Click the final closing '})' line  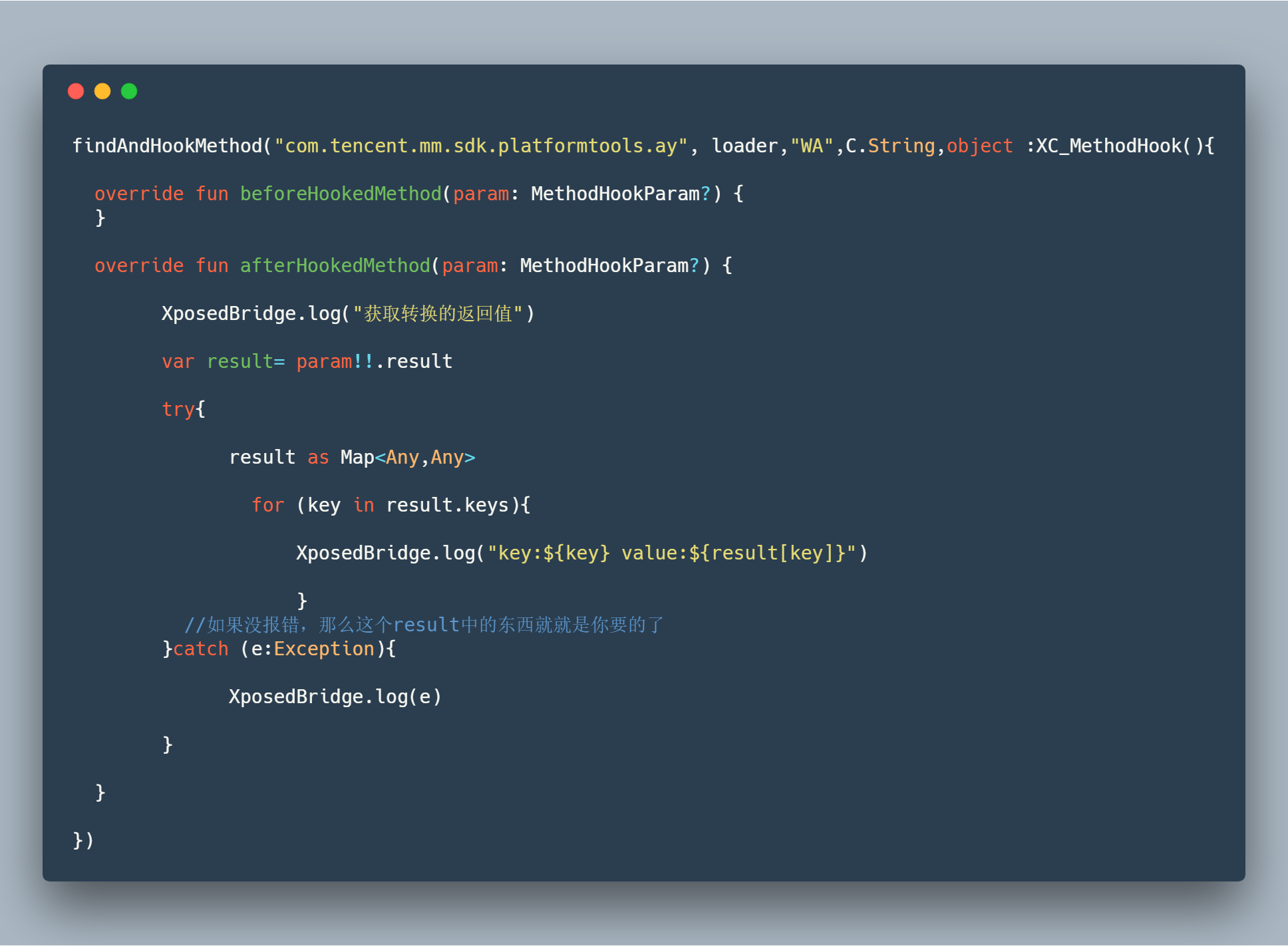(83, 840)
